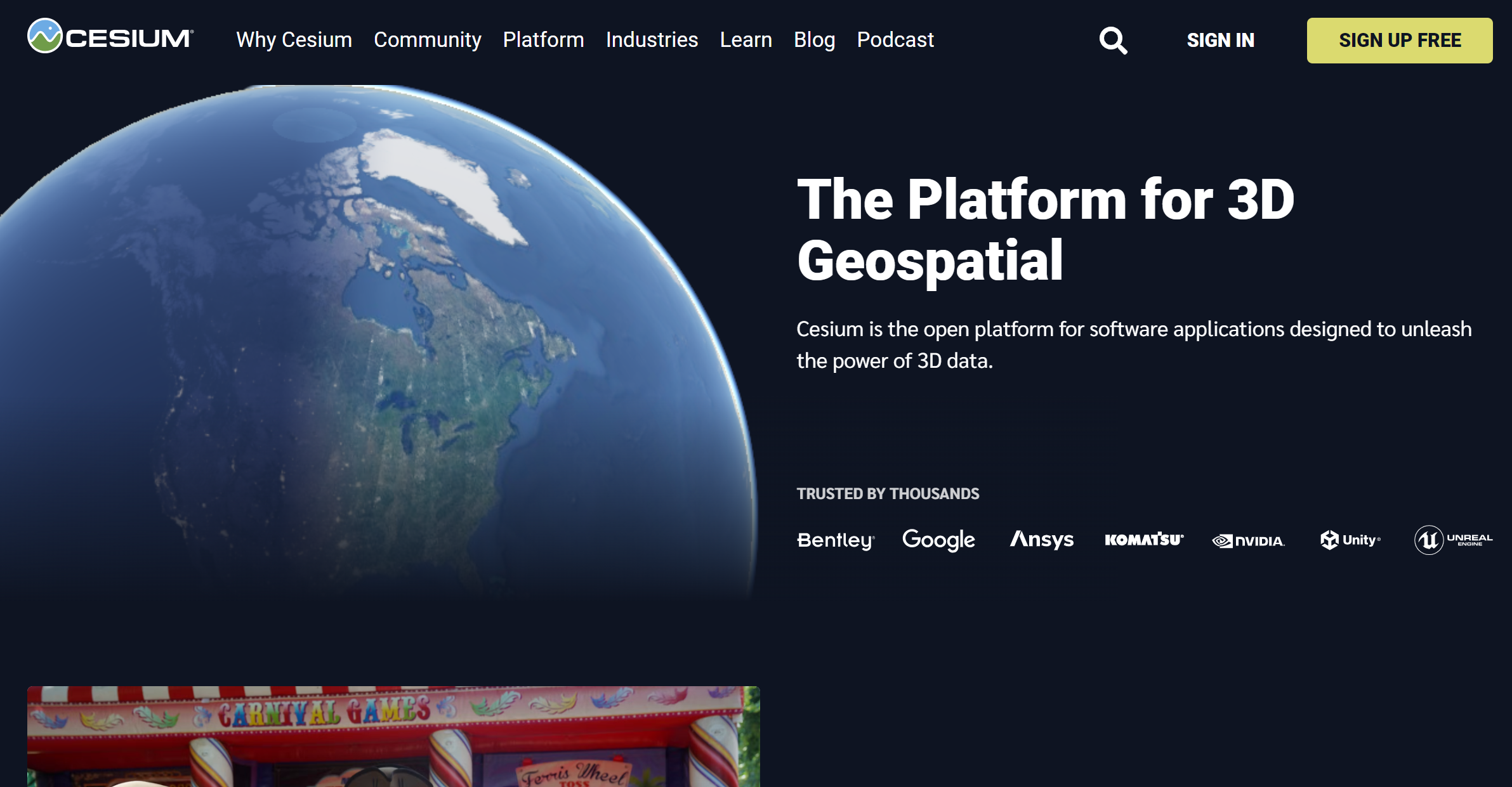Open the Podcast page
The image size is (1512, 787).
tap(895, 40)
